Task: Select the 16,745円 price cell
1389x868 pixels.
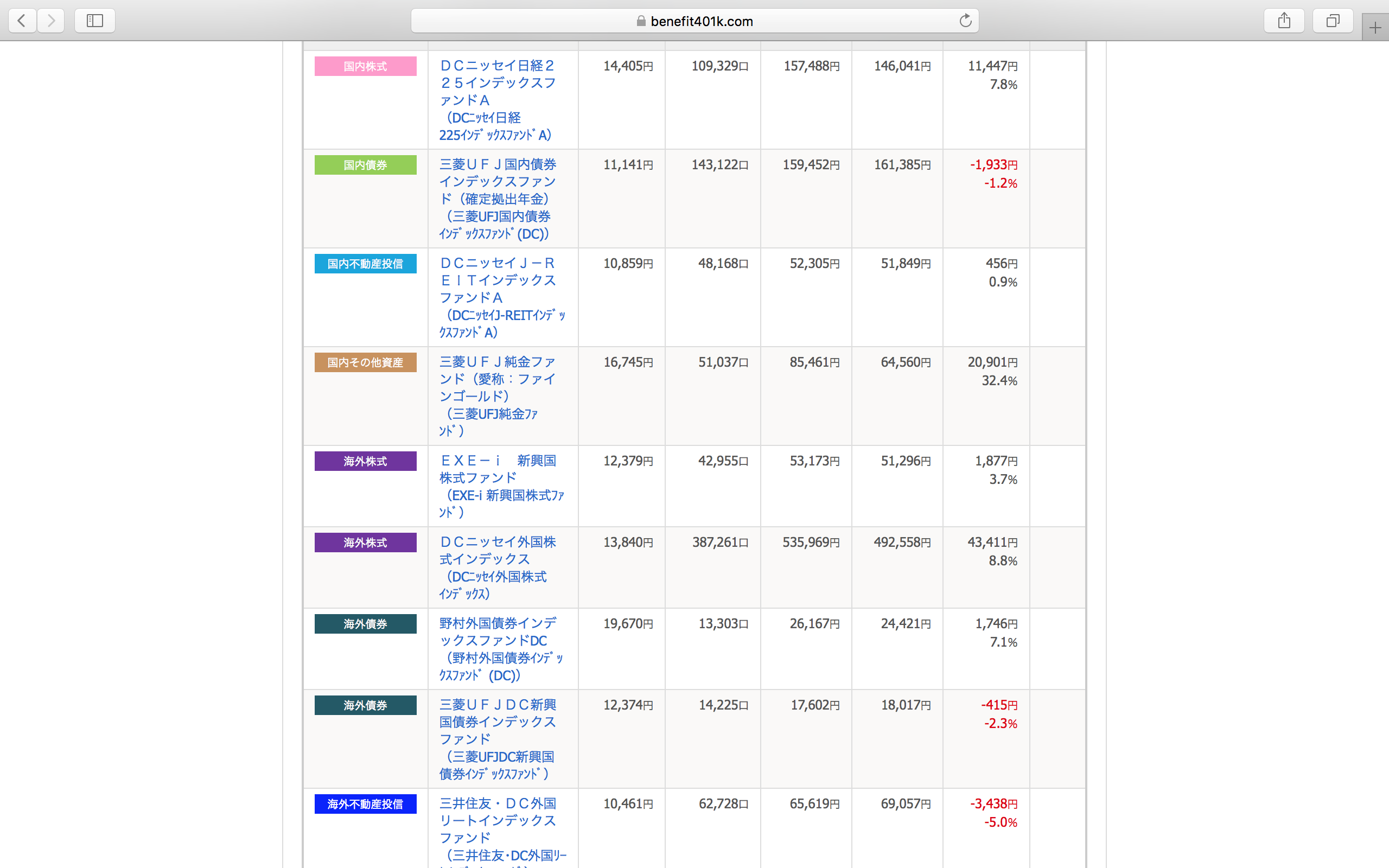Action: pos(628,362)
